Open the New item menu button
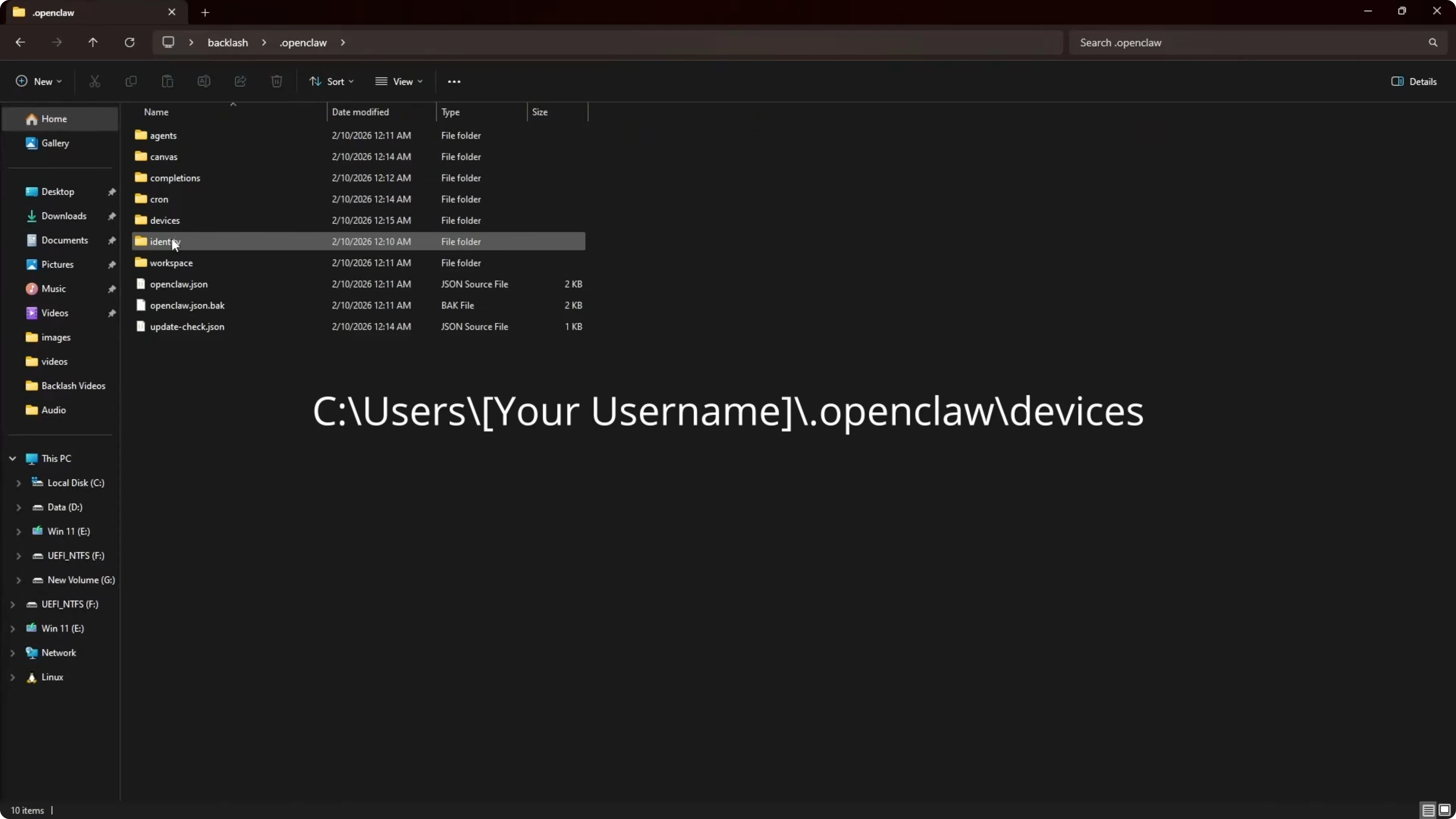Screen dimensions: 1456x819 [38, 82]
